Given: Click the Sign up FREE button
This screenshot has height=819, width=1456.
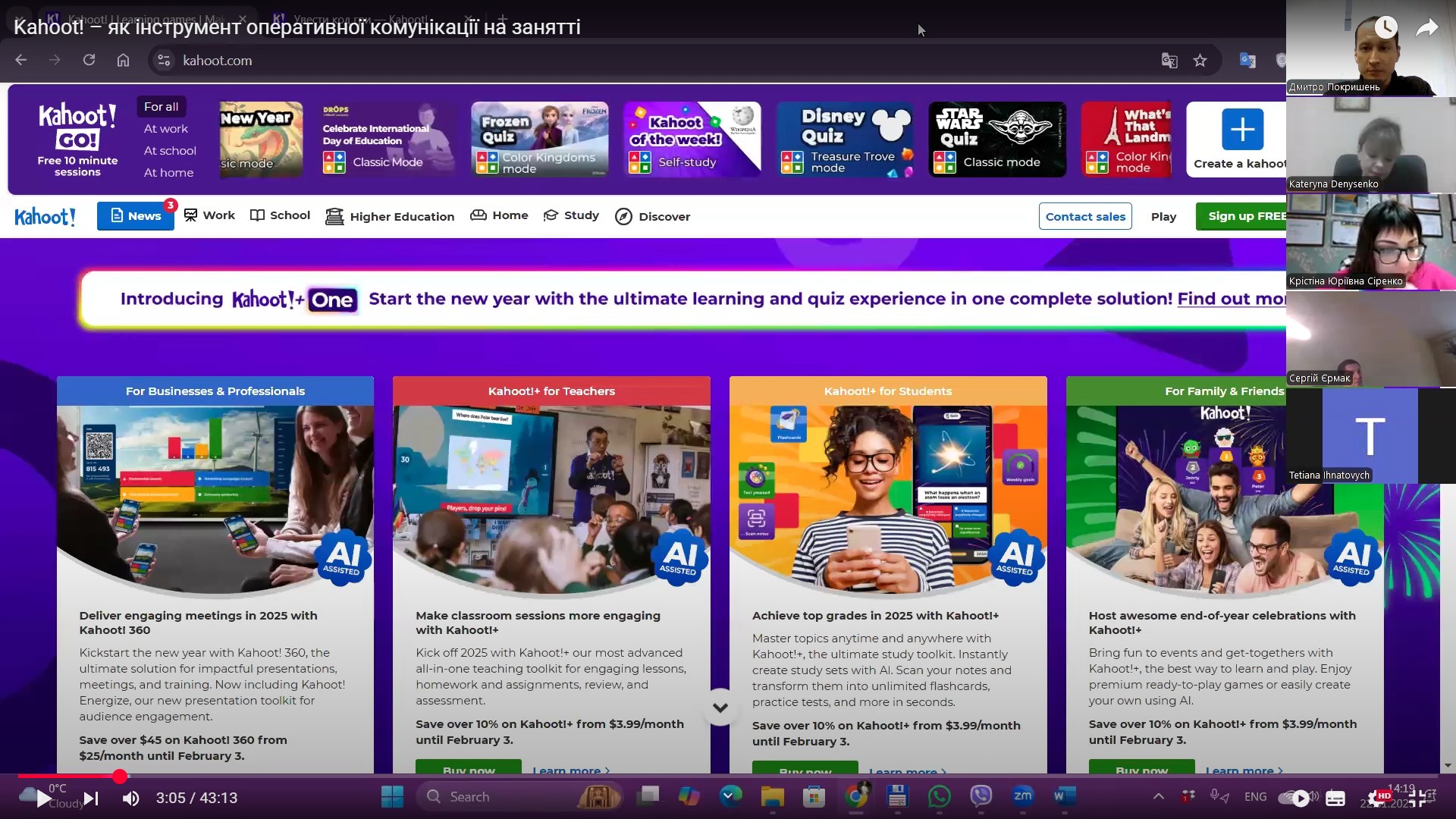Looking at the screenshot, I should coord(1241,216).
